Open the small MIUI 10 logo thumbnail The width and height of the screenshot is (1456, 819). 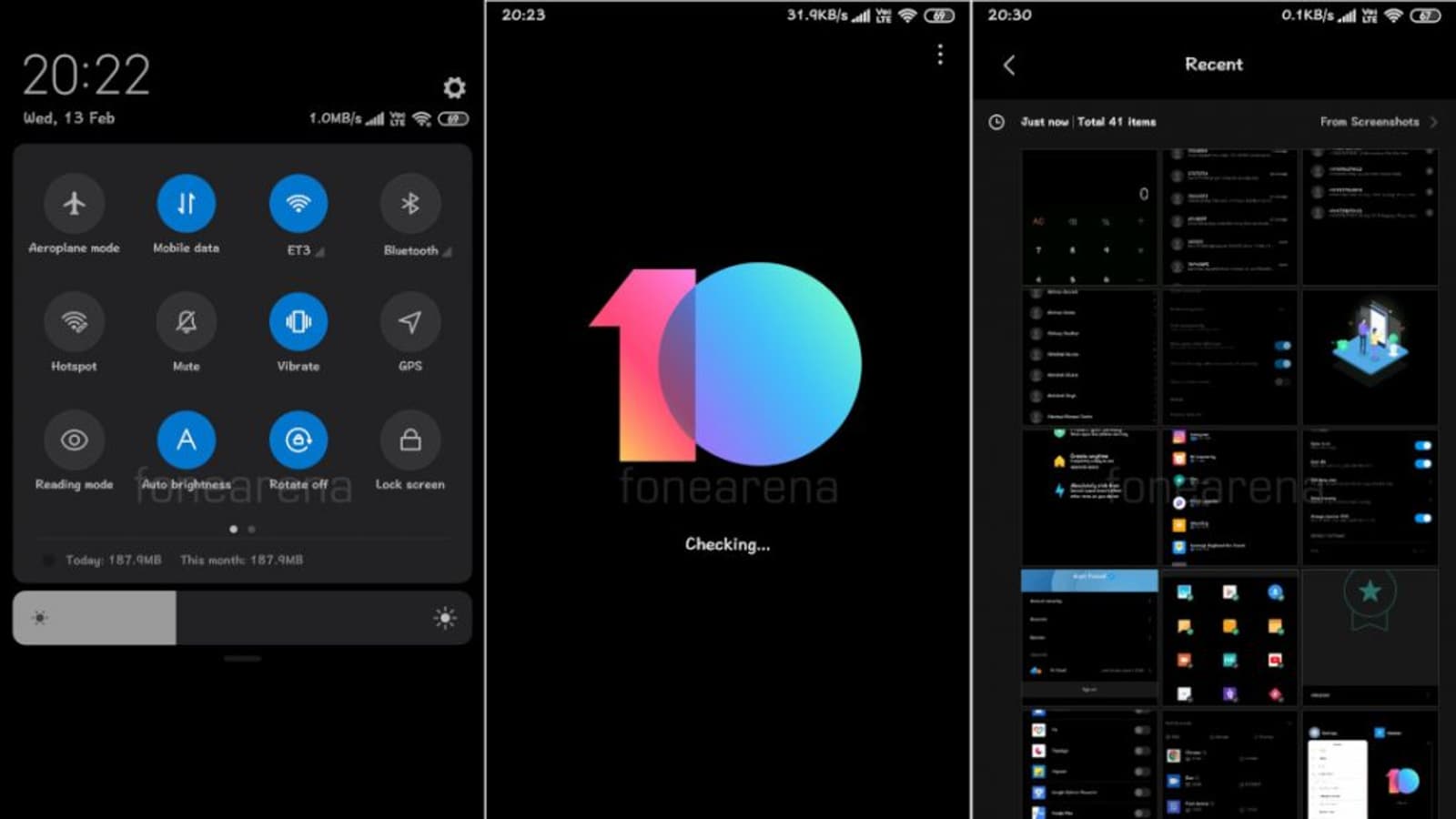1370,764
